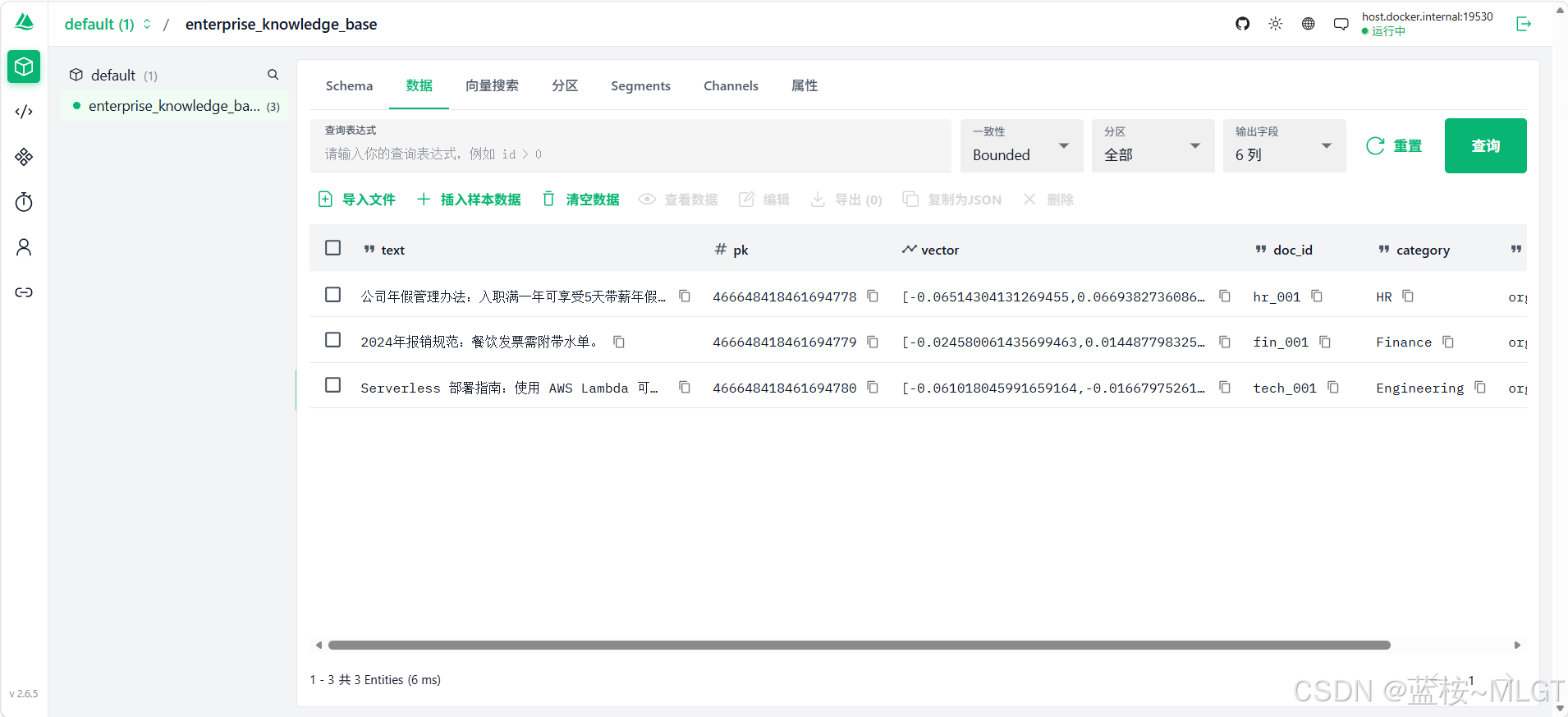Open the connection link sidebar icon
This screenshot has height=717, width=1568.
24,292
